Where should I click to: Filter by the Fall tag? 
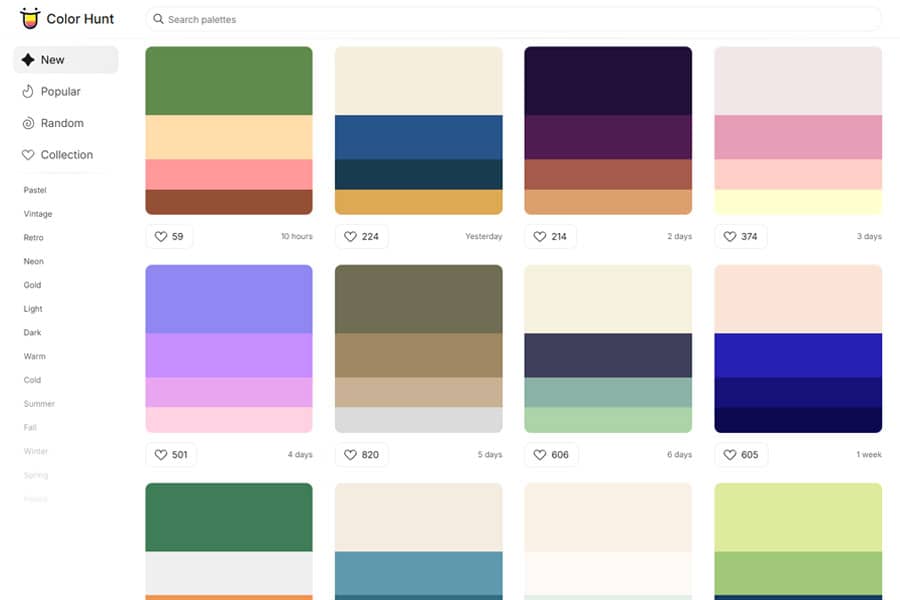(30, 428)
